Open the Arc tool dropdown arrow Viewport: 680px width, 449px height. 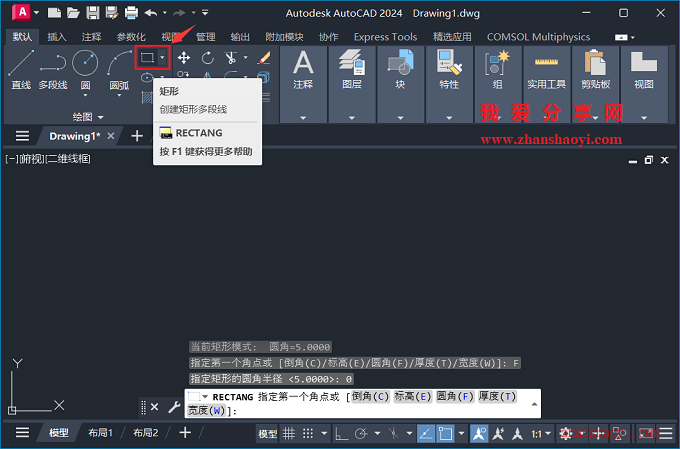click(x=119, y=95)
